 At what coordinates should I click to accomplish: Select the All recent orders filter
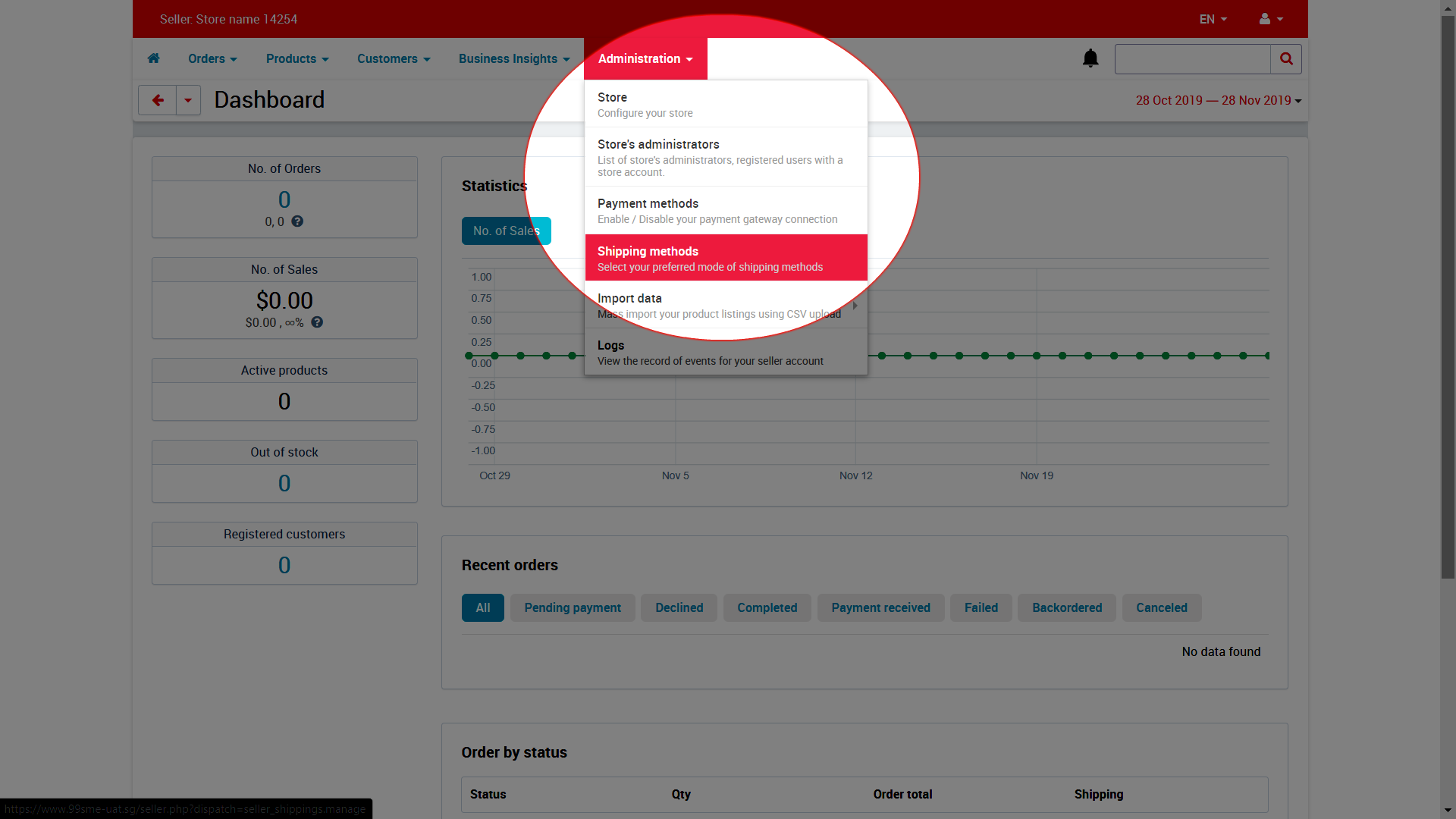pos(483,607)
